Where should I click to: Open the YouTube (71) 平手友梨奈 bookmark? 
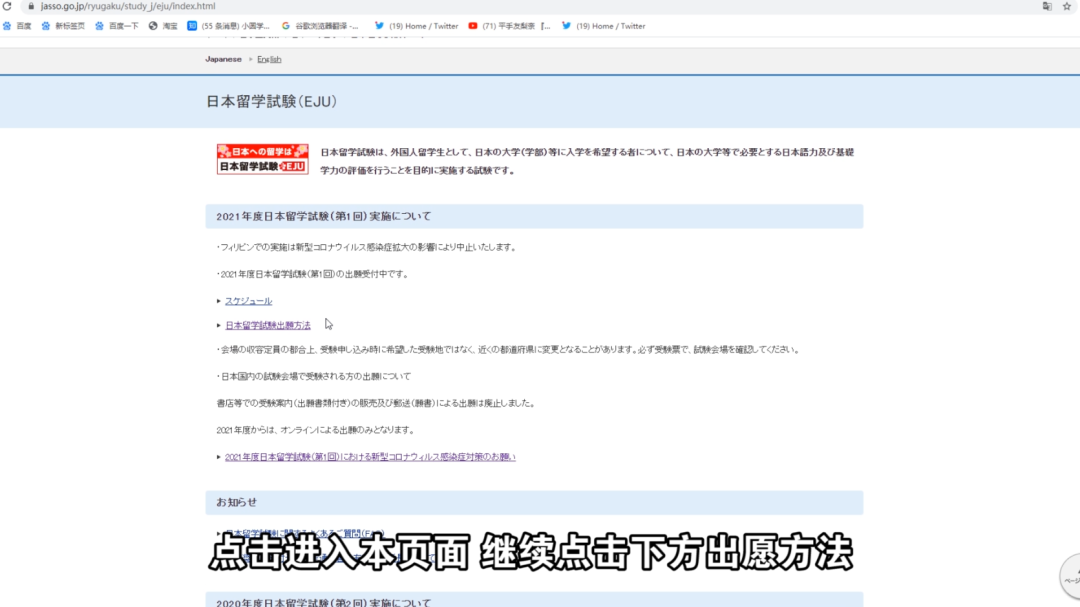[x=510, y=26]
